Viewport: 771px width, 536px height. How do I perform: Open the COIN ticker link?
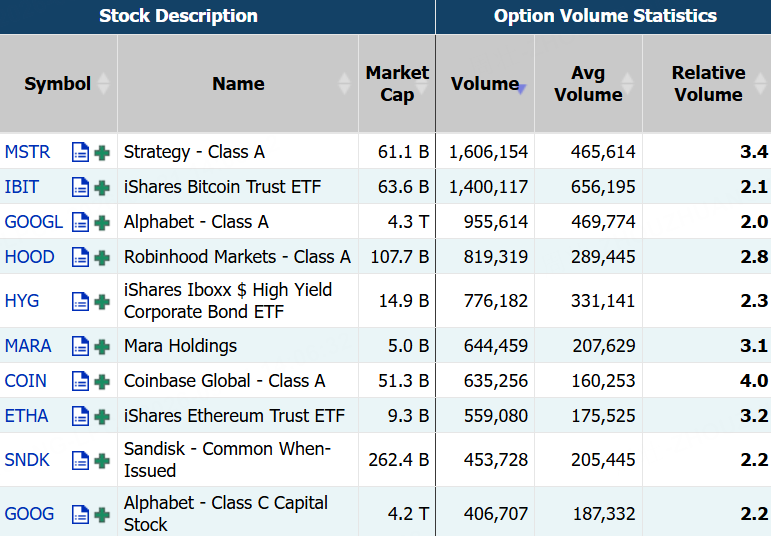pyautogui.click(x=26, y=381)
